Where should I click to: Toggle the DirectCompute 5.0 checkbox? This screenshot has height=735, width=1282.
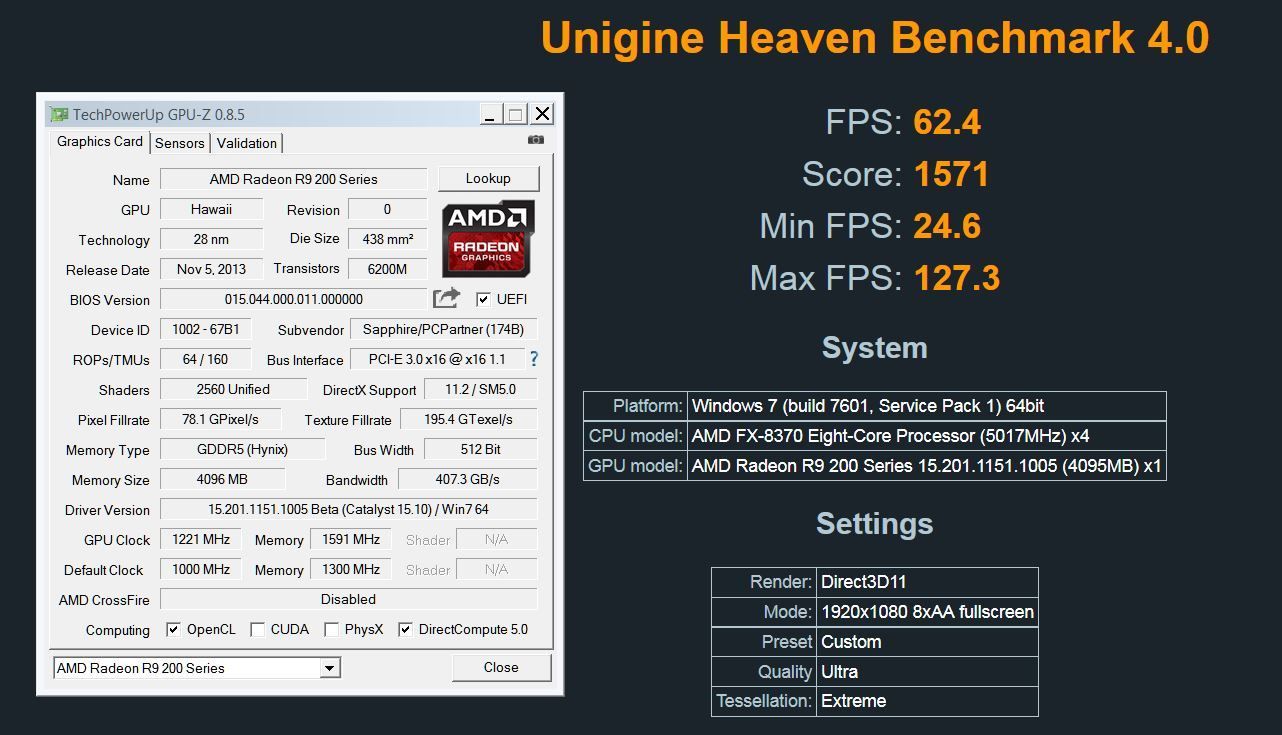coord(405,629)
